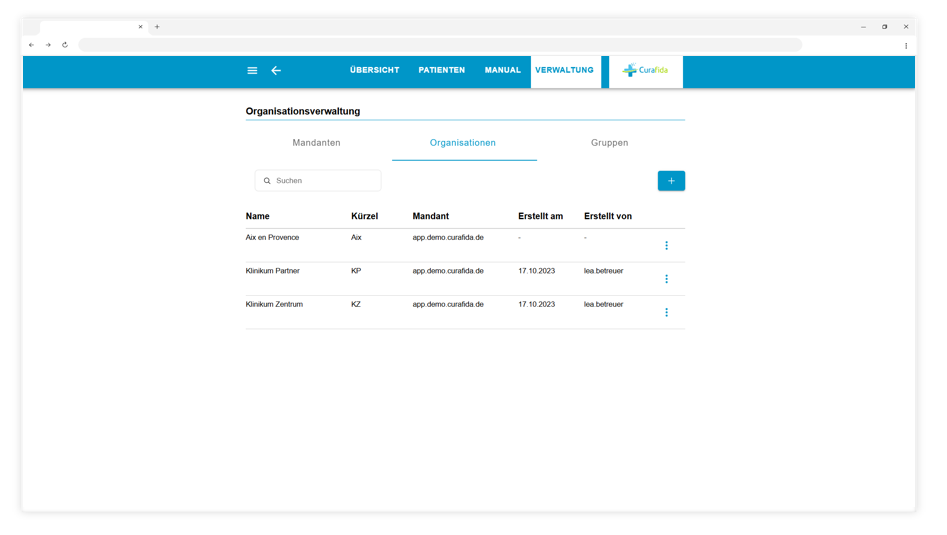This screenshot has width=947, height=535.
Task: Open a new browser tab
Action: pos(157,27)
